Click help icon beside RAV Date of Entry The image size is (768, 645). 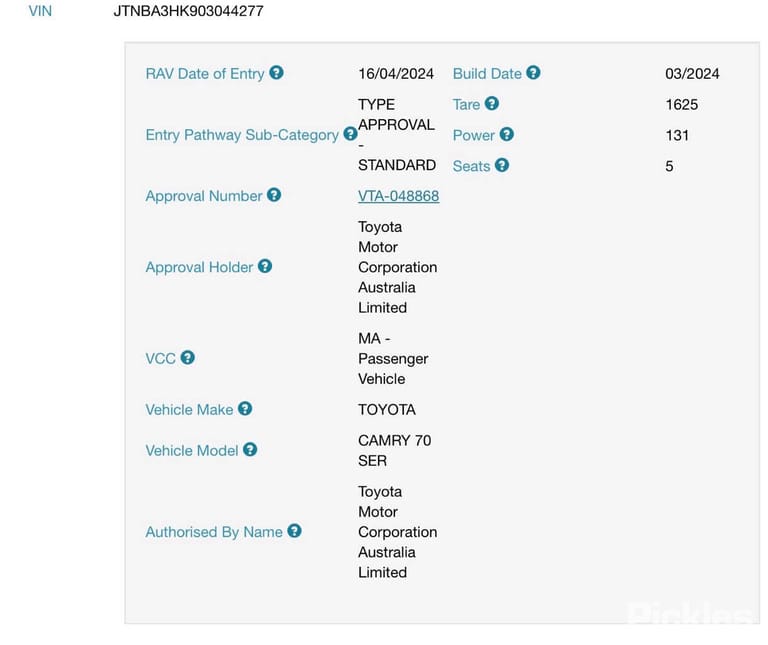[x=276, y=73]
